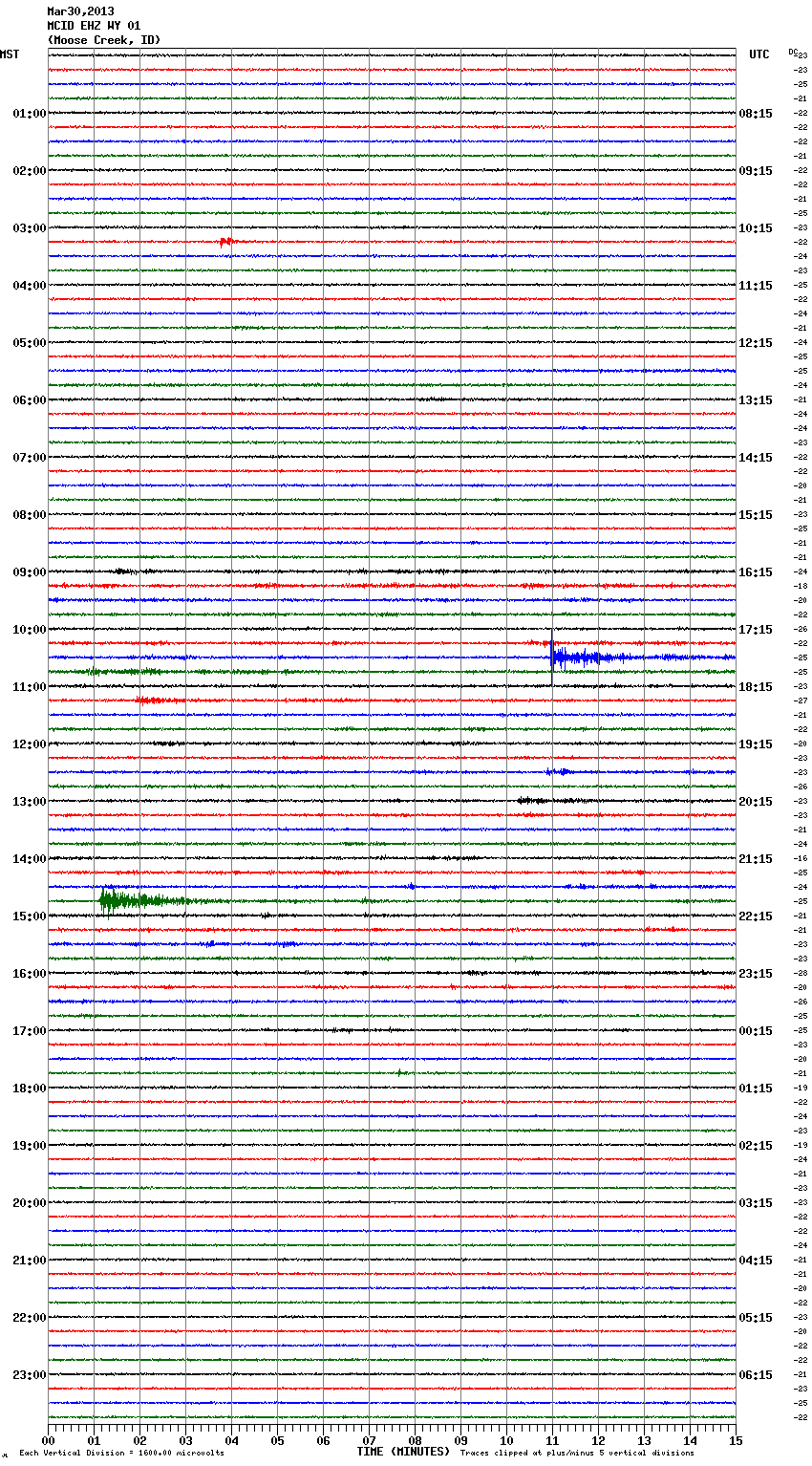Click the 19:15 UTC time label
Viewport: 812px width, 1466px height.
756,744
